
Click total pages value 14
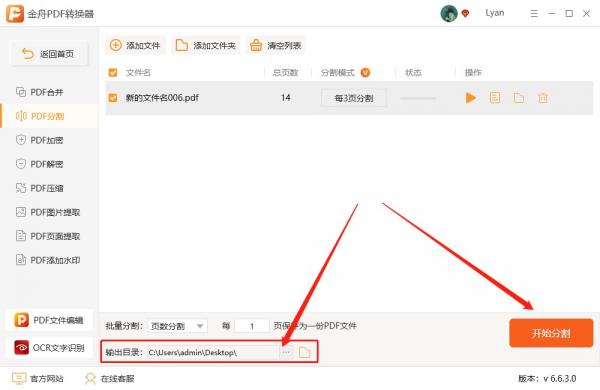285,98
